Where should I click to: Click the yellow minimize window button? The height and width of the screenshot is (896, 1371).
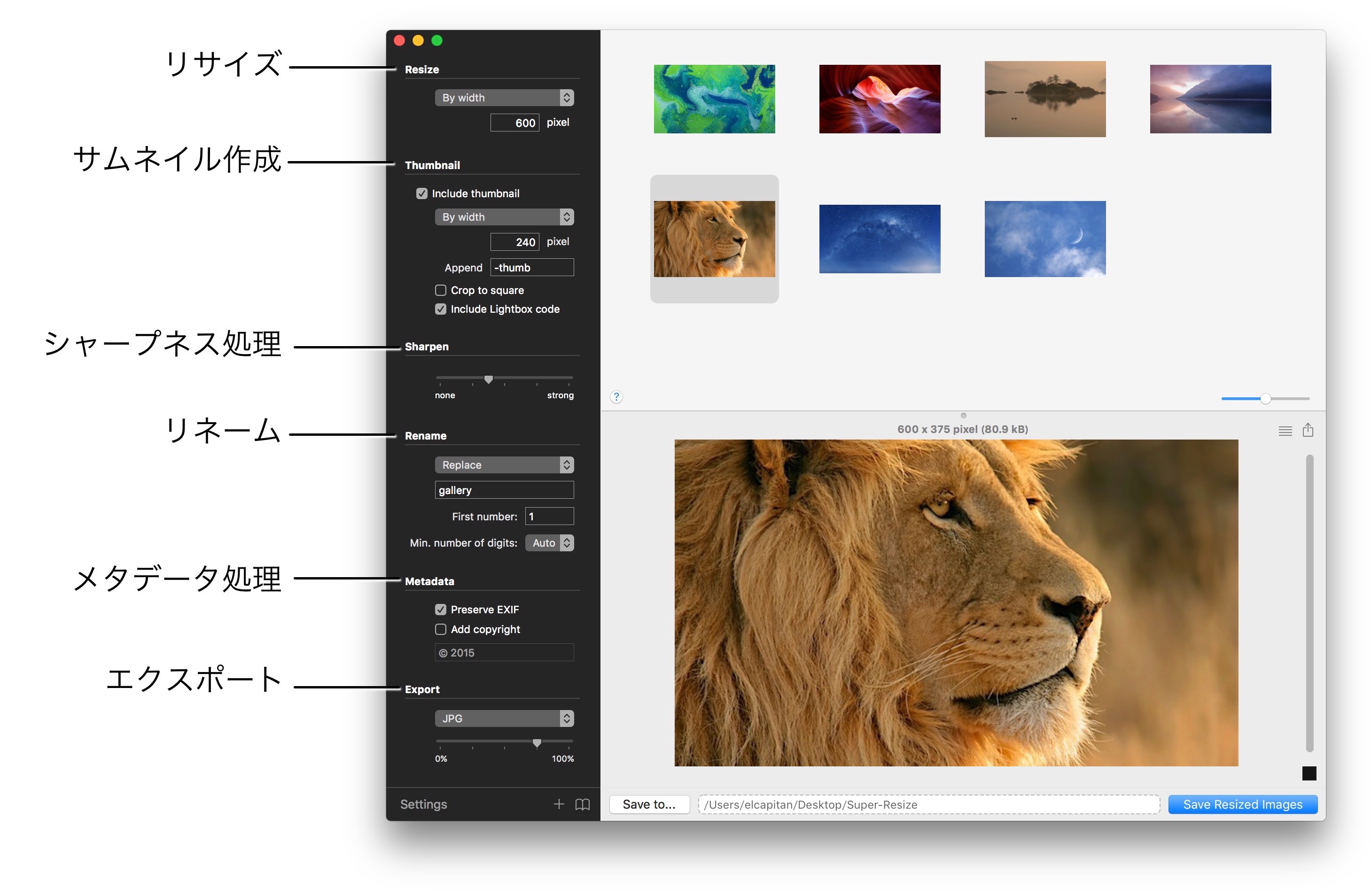click(x=418, y=40)
